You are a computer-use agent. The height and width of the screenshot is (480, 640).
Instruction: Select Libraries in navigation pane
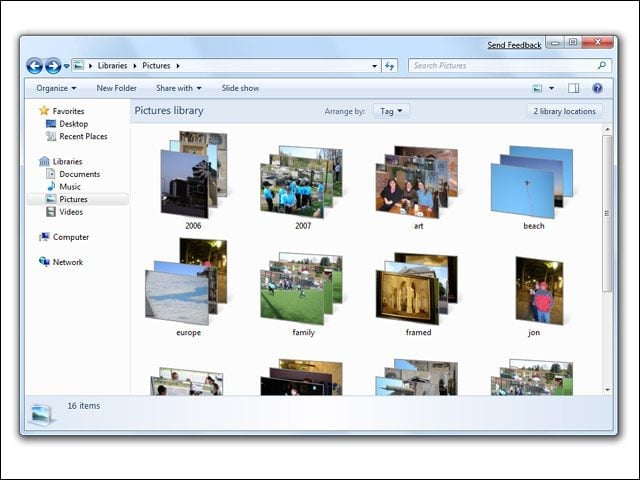point(67,162)
